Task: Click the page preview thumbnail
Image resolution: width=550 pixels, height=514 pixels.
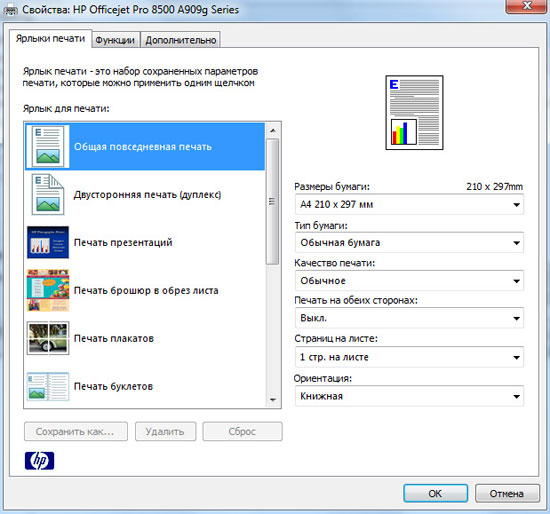Action: coord(414,112)
